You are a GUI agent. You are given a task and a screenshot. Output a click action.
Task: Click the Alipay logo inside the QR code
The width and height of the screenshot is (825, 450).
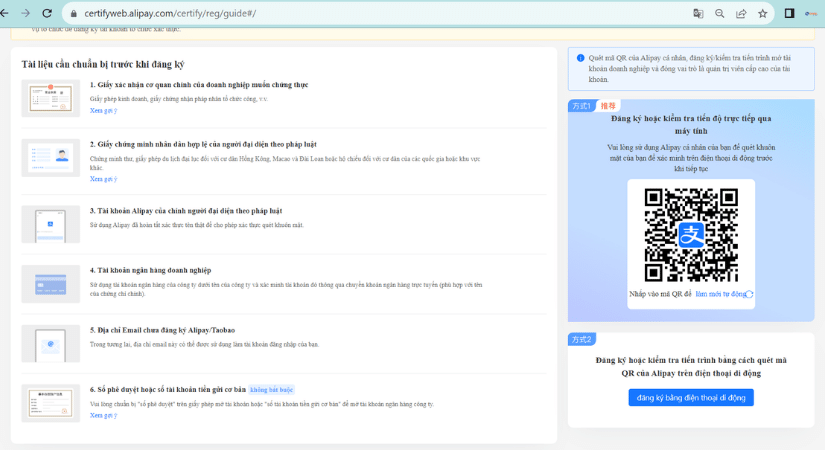point(691,235)
